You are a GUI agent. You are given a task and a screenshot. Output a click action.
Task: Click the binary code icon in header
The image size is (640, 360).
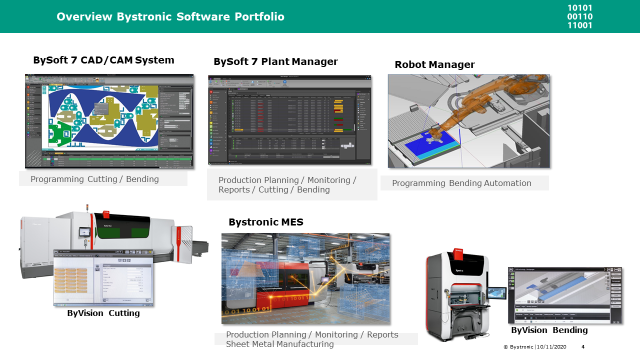pyautogui.click(x=580, y=17)
